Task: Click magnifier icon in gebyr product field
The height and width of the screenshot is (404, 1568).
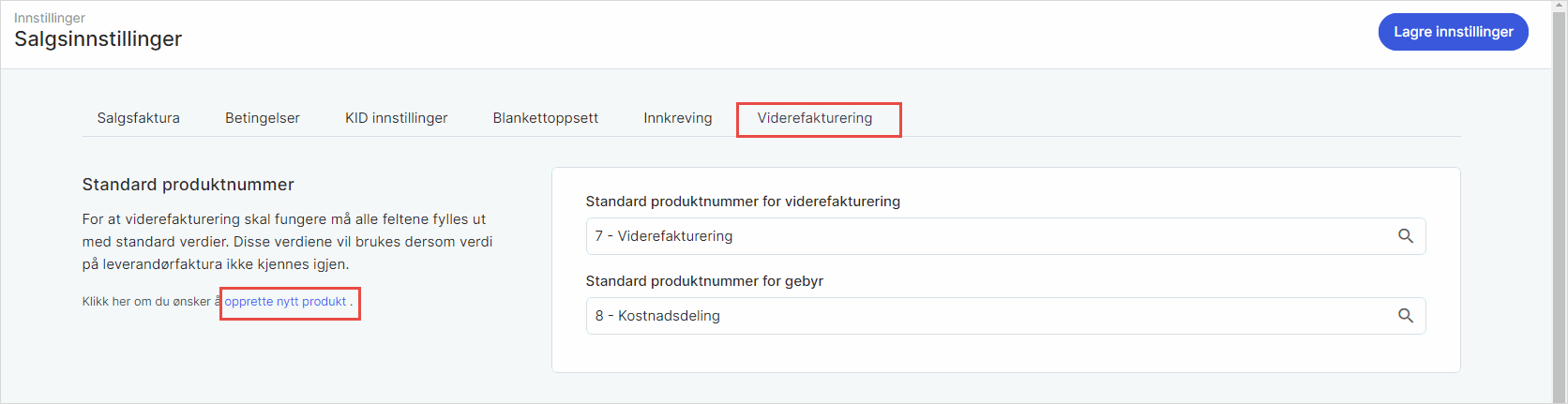Action: click(x=1405, y=316)
